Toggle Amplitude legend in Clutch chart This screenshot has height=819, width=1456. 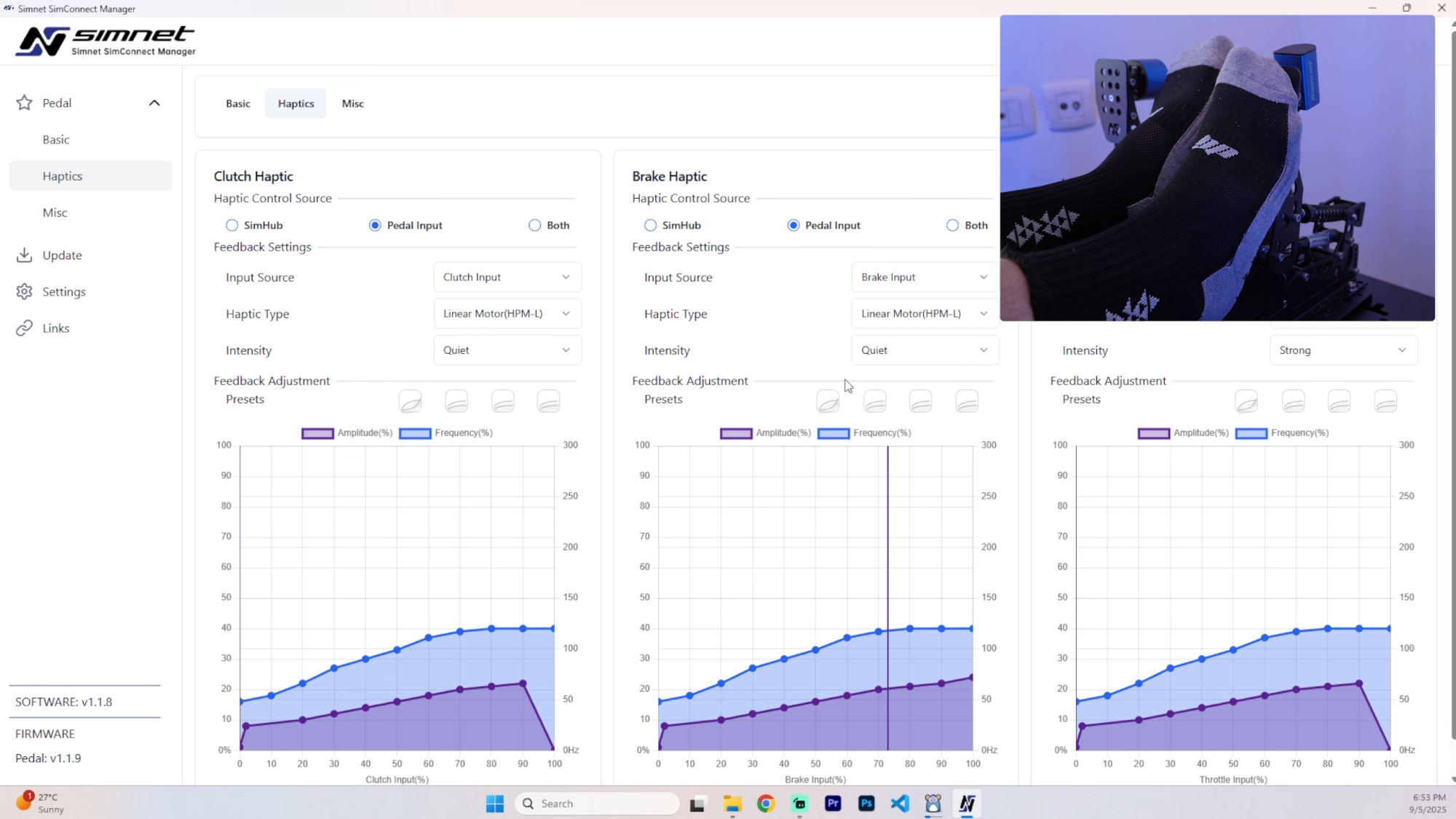(x=347, y=433)
